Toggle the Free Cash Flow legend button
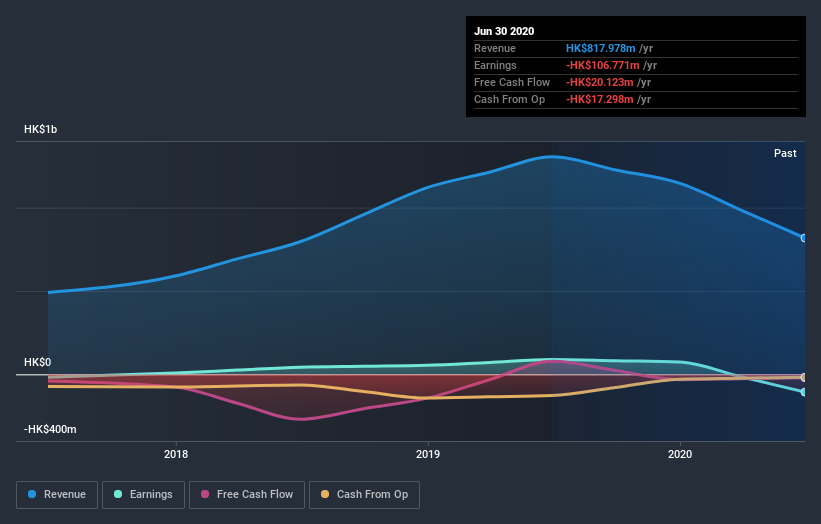Screen dimensions: 821x524 tap(247, 495)
